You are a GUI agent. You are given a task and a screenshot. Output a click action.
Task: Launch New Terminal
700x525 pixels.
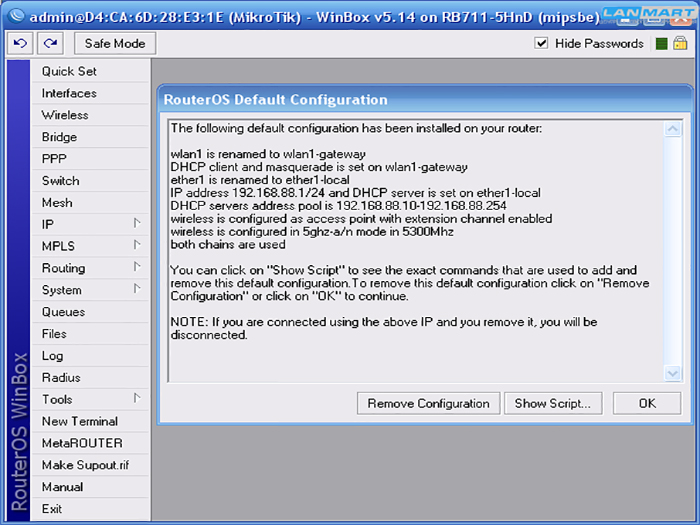pyautogui.click(x=90, y=421)
